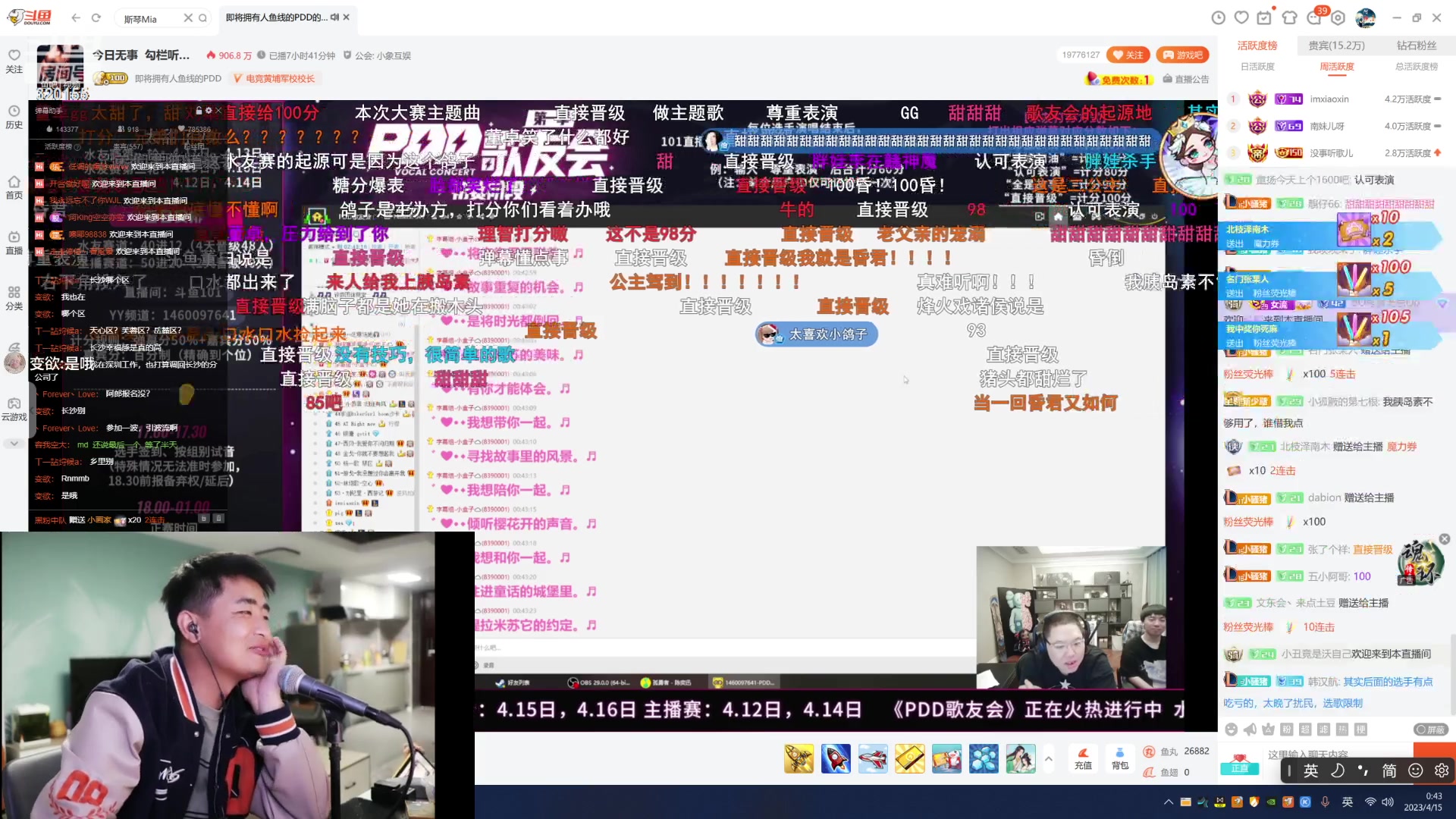Open messages icon with 39 badge
The width and height of the screenshot is (1456, 819).
pyautogui.click(x=1314, y=17)
